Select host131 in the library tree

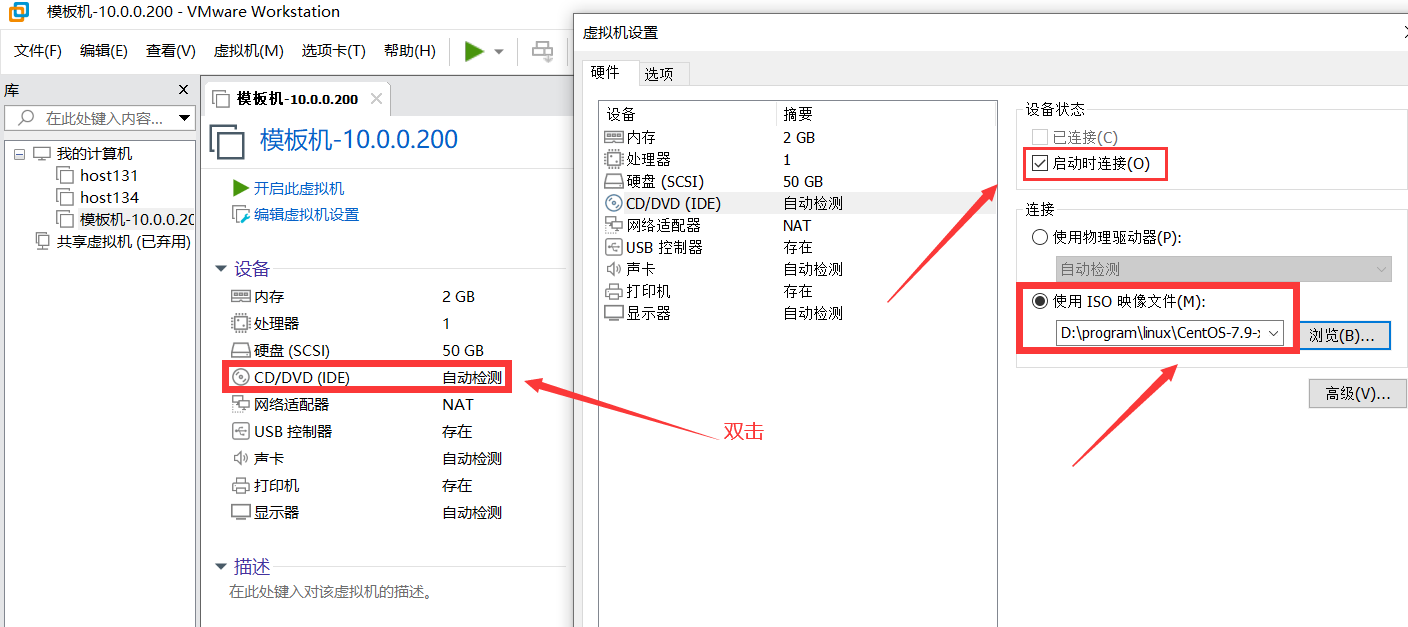click(109, 176)
